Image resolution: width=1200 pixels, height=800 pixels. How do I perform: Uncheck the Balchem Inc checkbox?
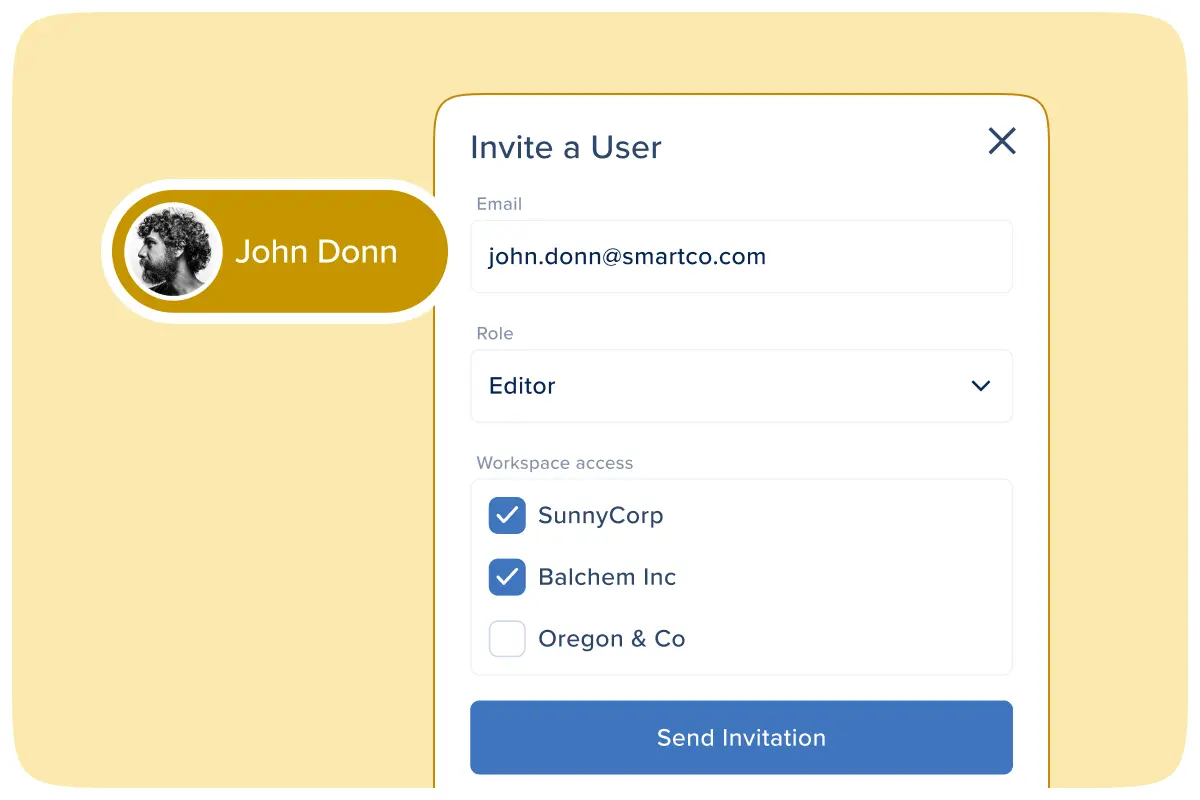507,577
